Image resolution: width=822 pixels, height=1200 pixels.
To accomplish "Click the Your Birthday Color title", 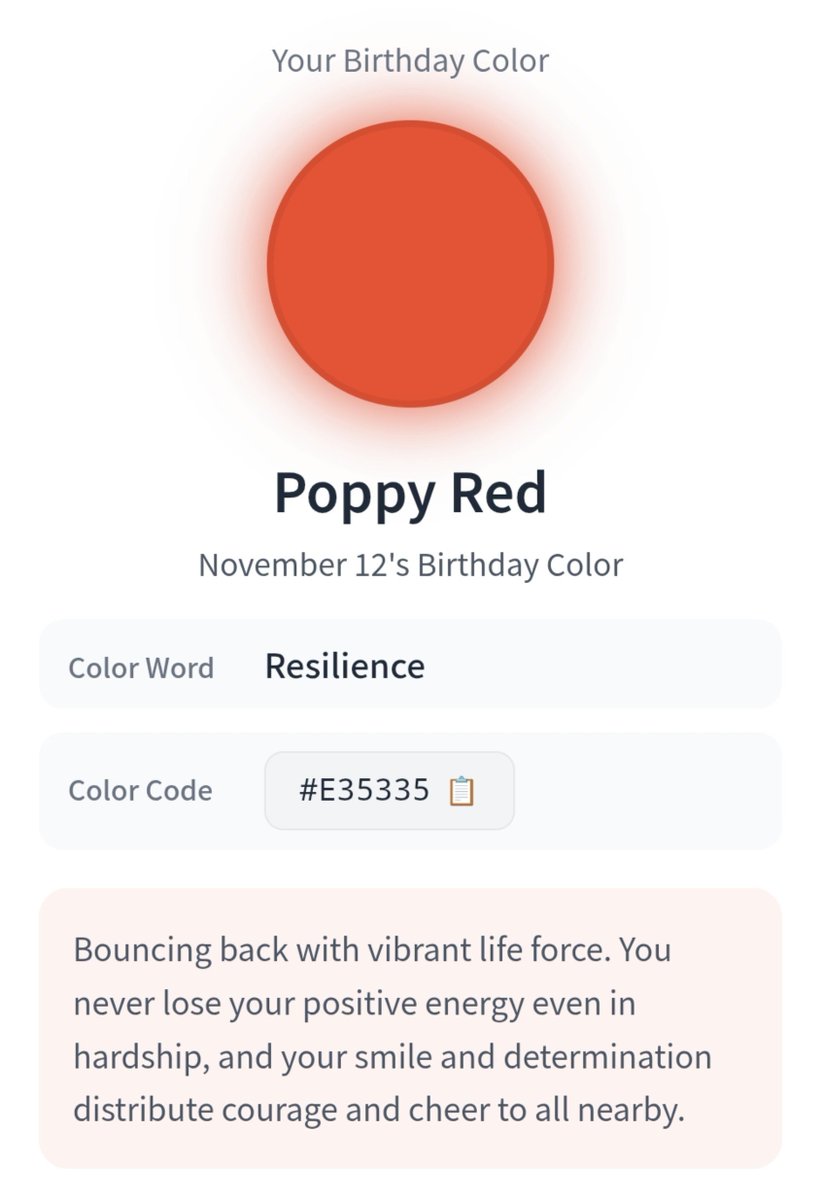I will click(x=410, y=60).
